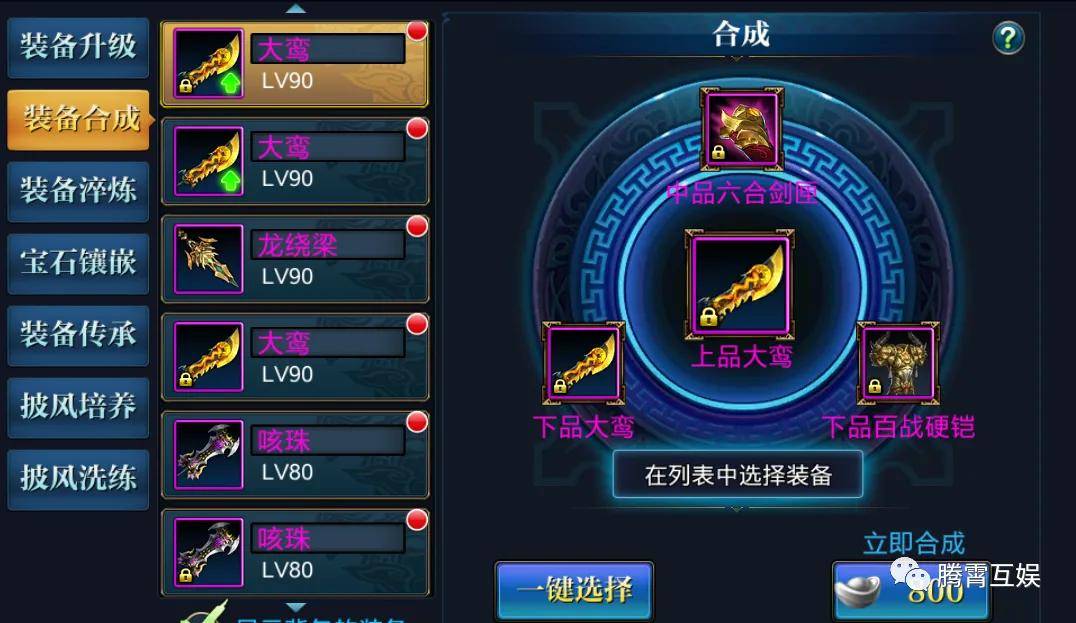Select the 龙绕梁 LV90 weapon icon

pyautogui.click(x=209, y=259)
